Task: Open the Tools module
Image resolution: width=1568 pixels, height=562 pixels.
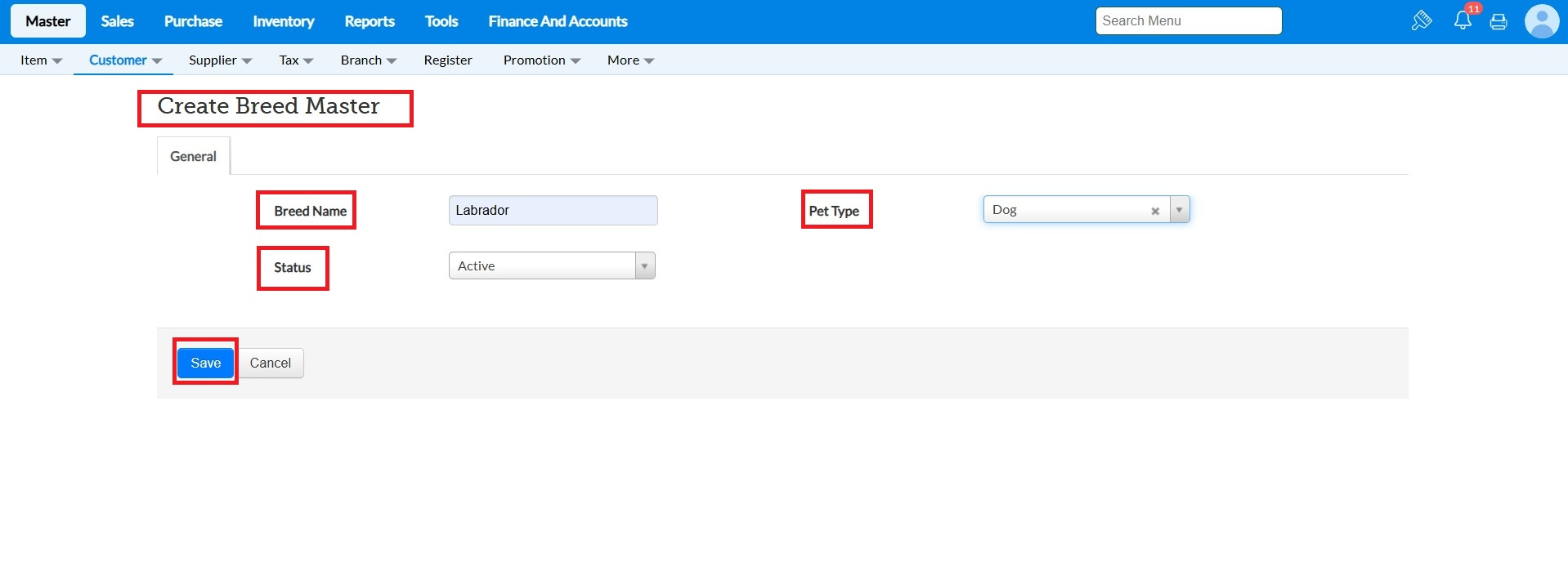Action: tap(441, 21)
